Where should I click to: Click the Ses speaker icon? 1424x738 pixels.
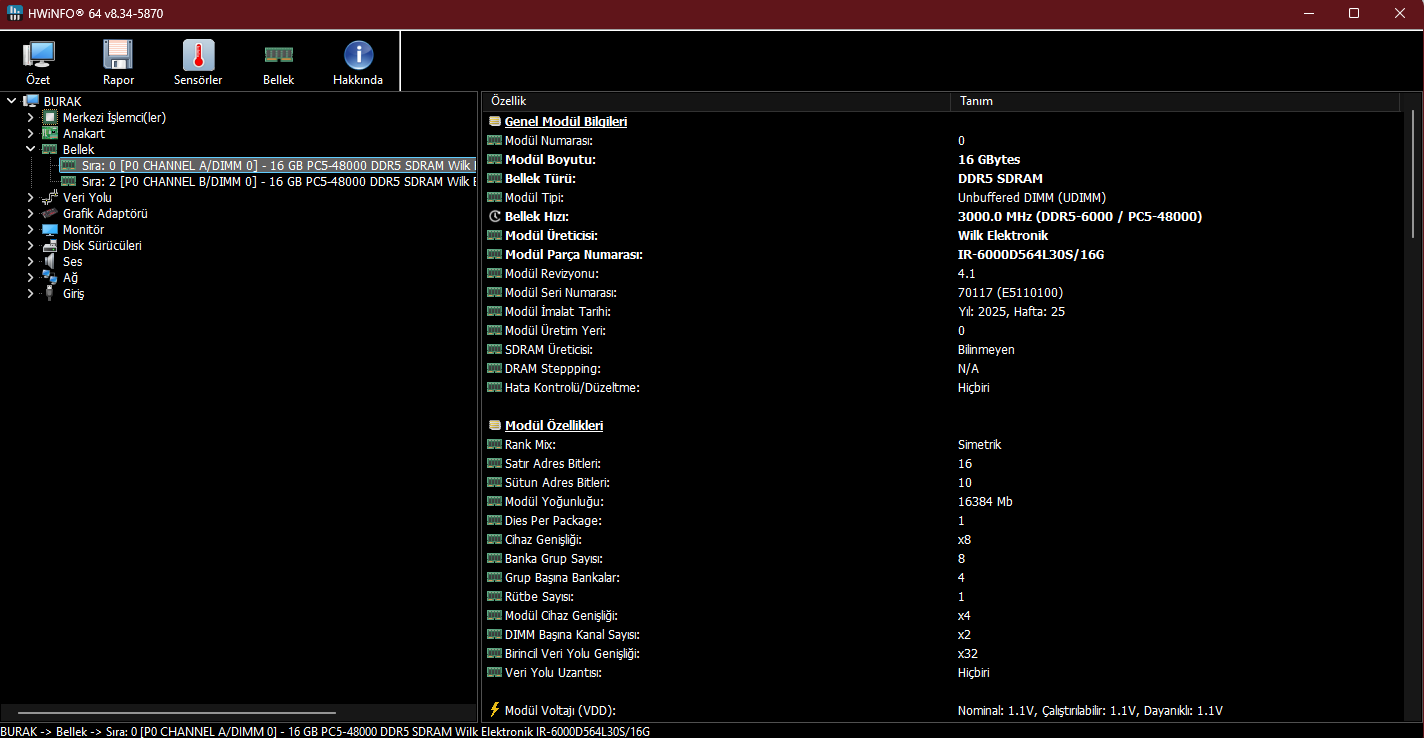tap(50, 261)
